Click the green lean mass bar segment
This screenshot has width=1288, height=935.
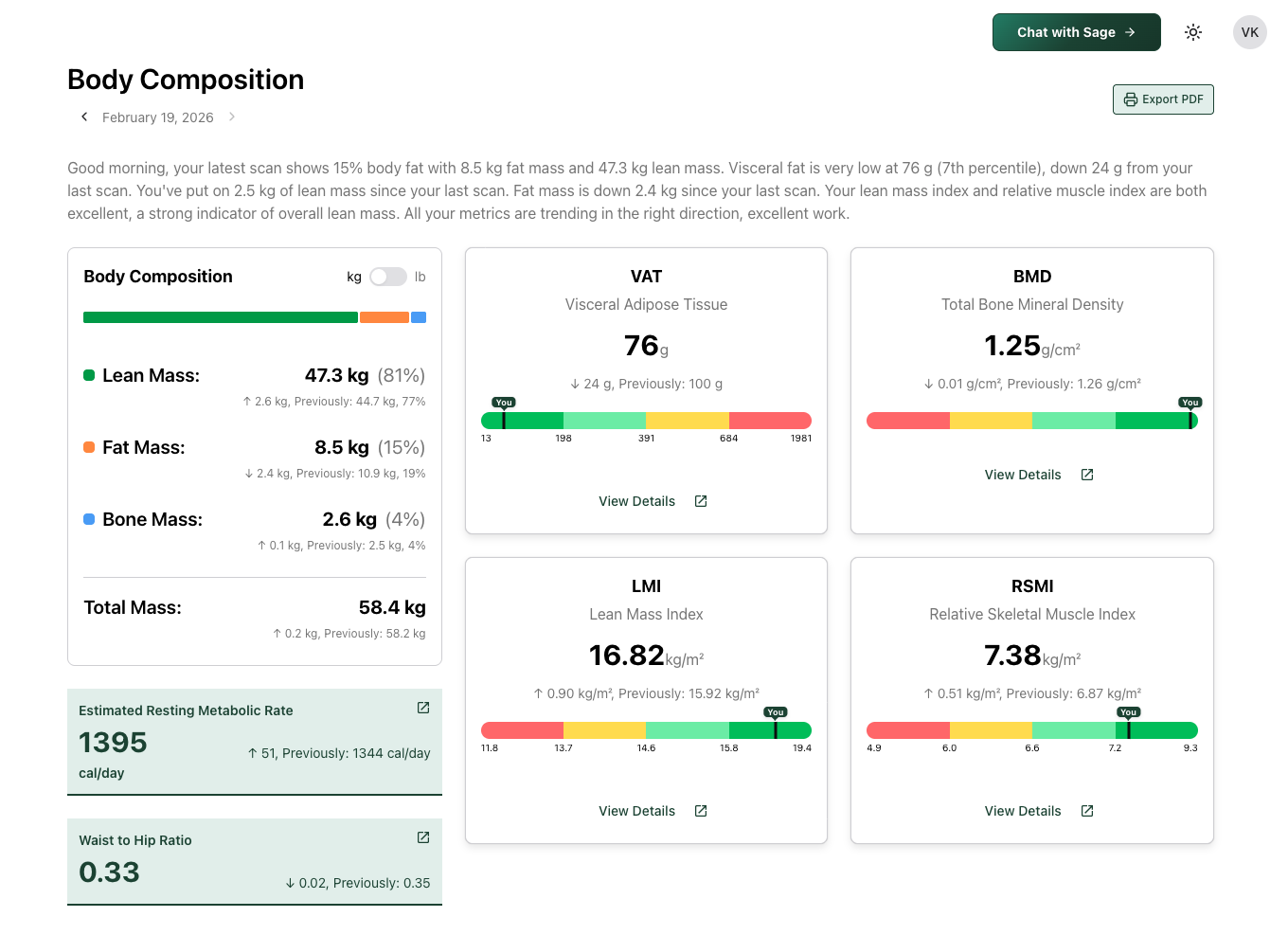[221, 317]
